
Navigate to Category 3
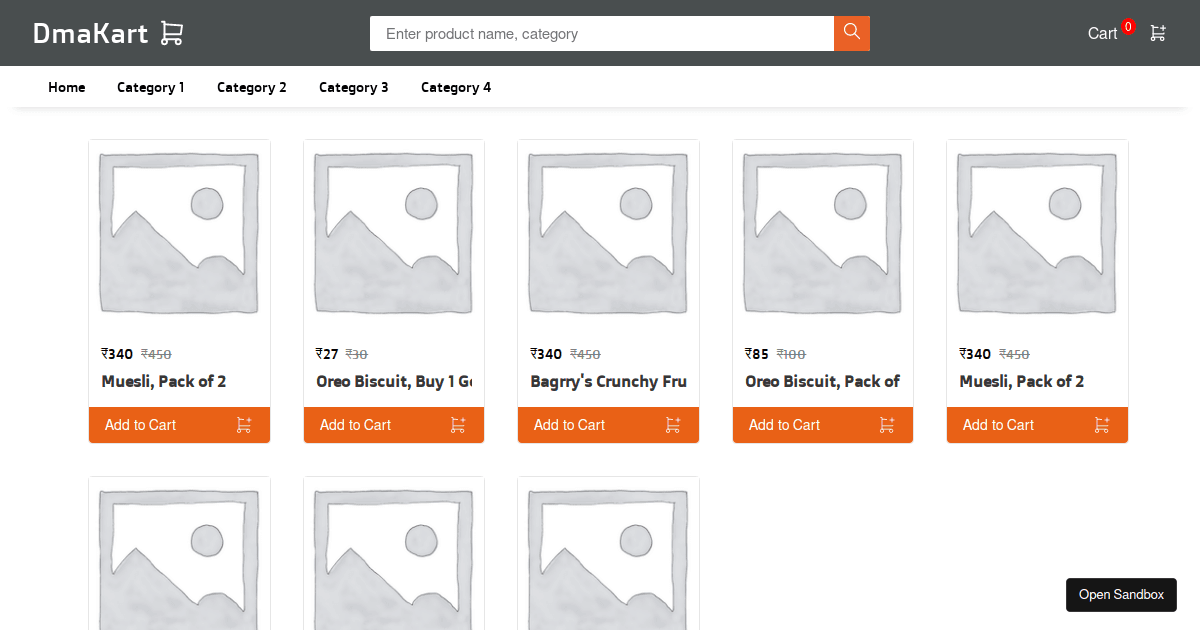[x=354, y=87]
